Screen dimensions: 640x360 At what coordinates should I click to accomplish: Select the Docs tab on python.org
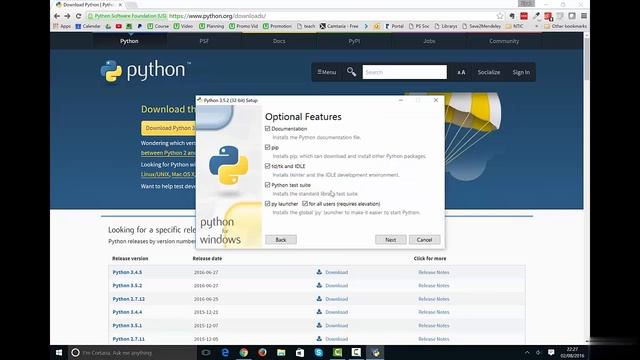click(x=279, y=41)
